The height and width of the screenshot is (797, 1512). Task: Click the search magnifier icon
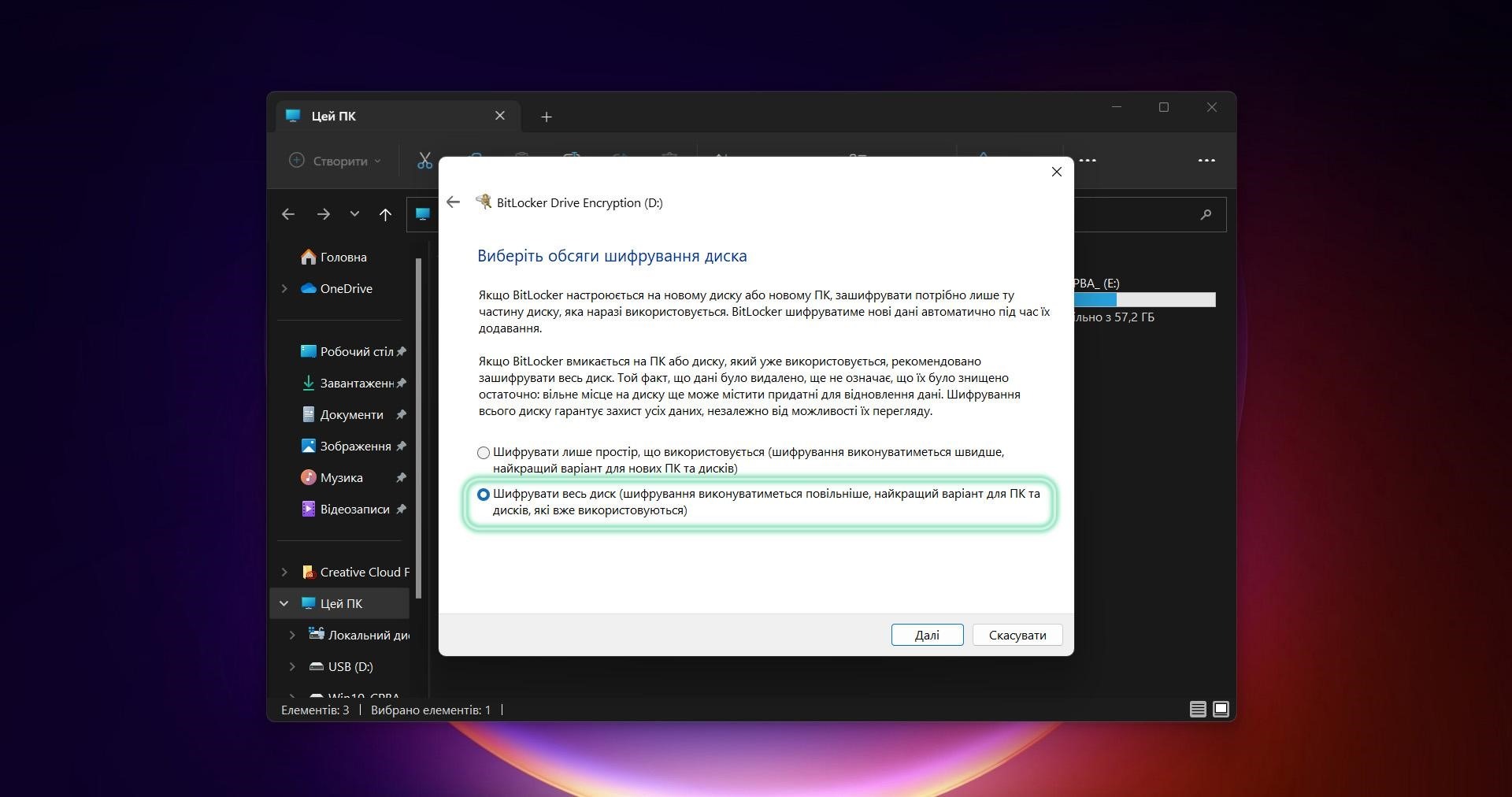(1205, 214)
